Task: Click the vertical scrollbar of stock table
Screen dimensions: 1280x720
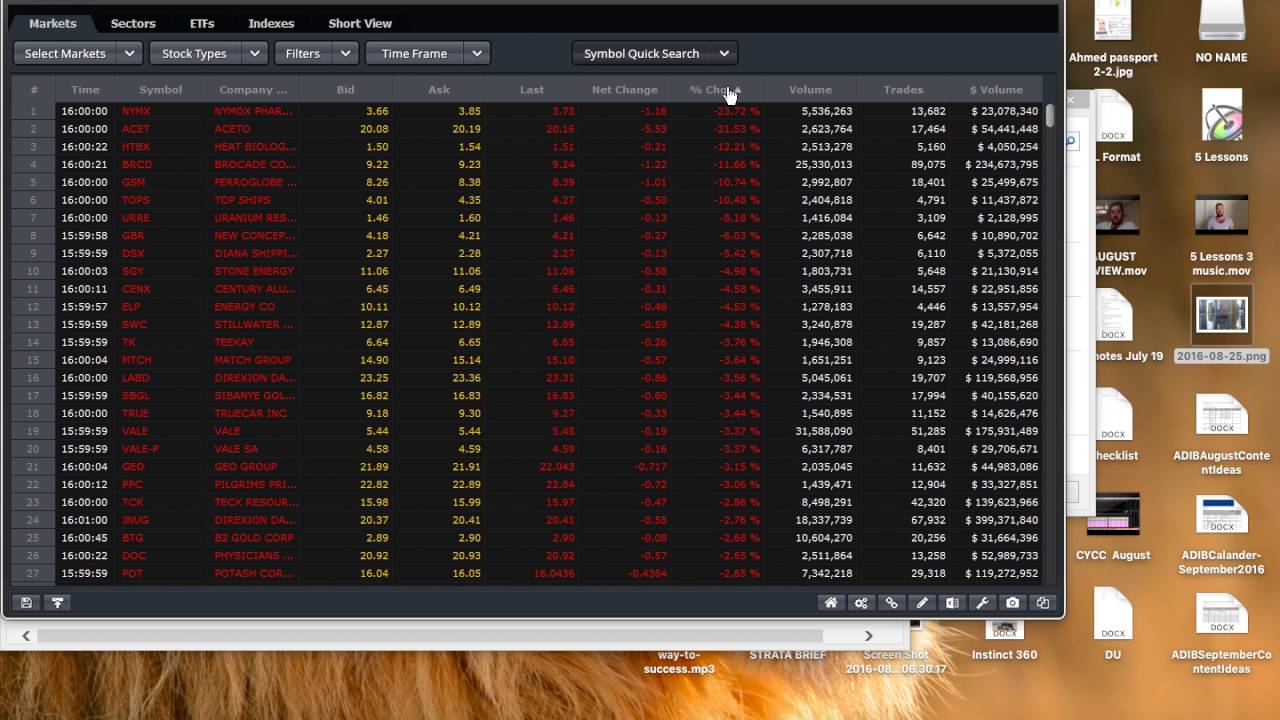Action: click(x=1050, y=114)
